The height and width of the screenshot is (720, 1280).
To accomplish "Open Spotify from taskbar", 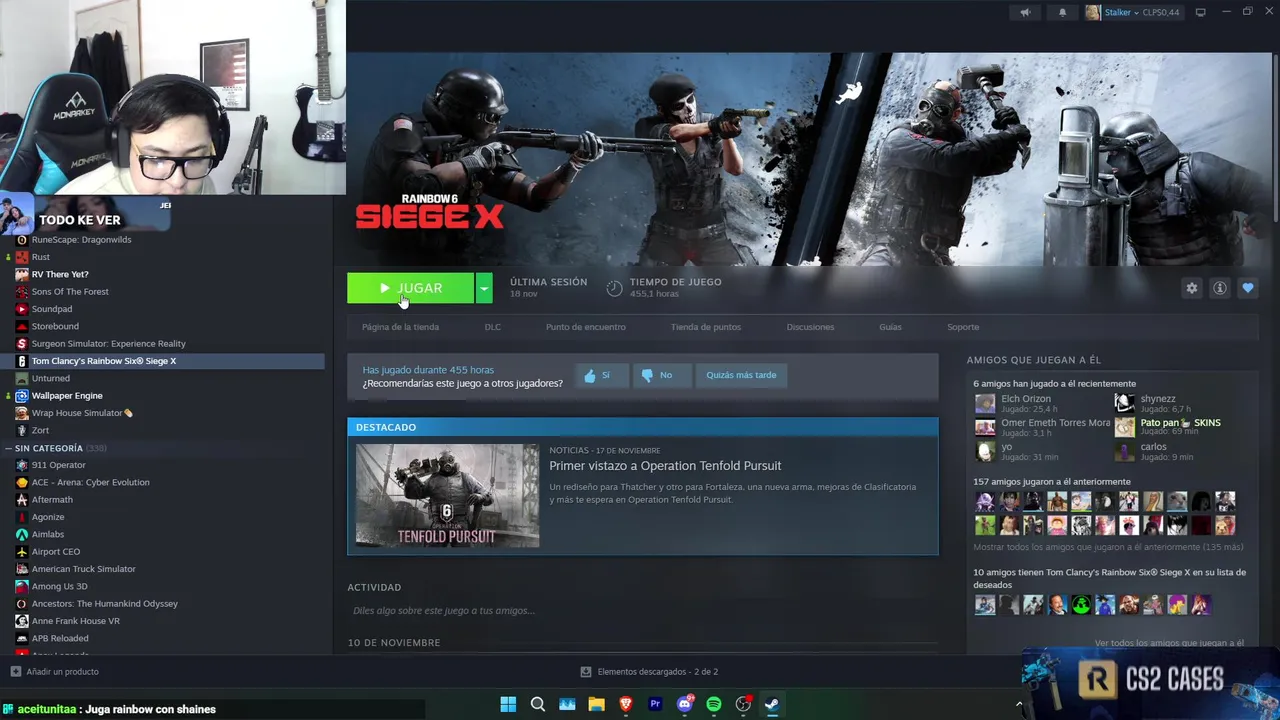I will (714, 704).
